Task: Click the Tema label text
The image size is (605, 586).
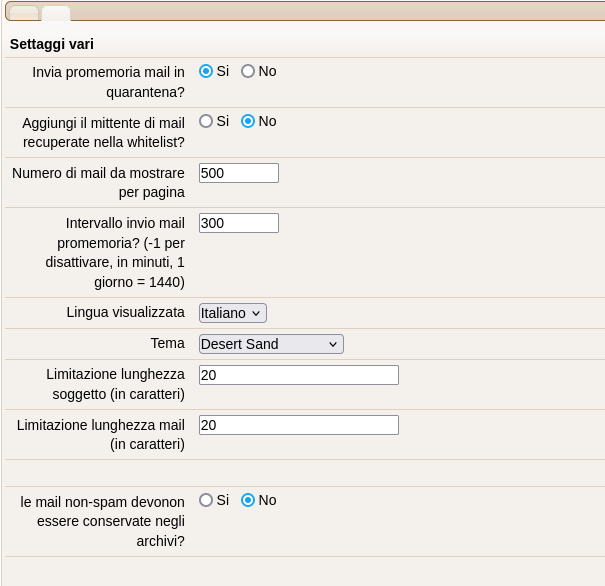Action: (x=167, y=343)
